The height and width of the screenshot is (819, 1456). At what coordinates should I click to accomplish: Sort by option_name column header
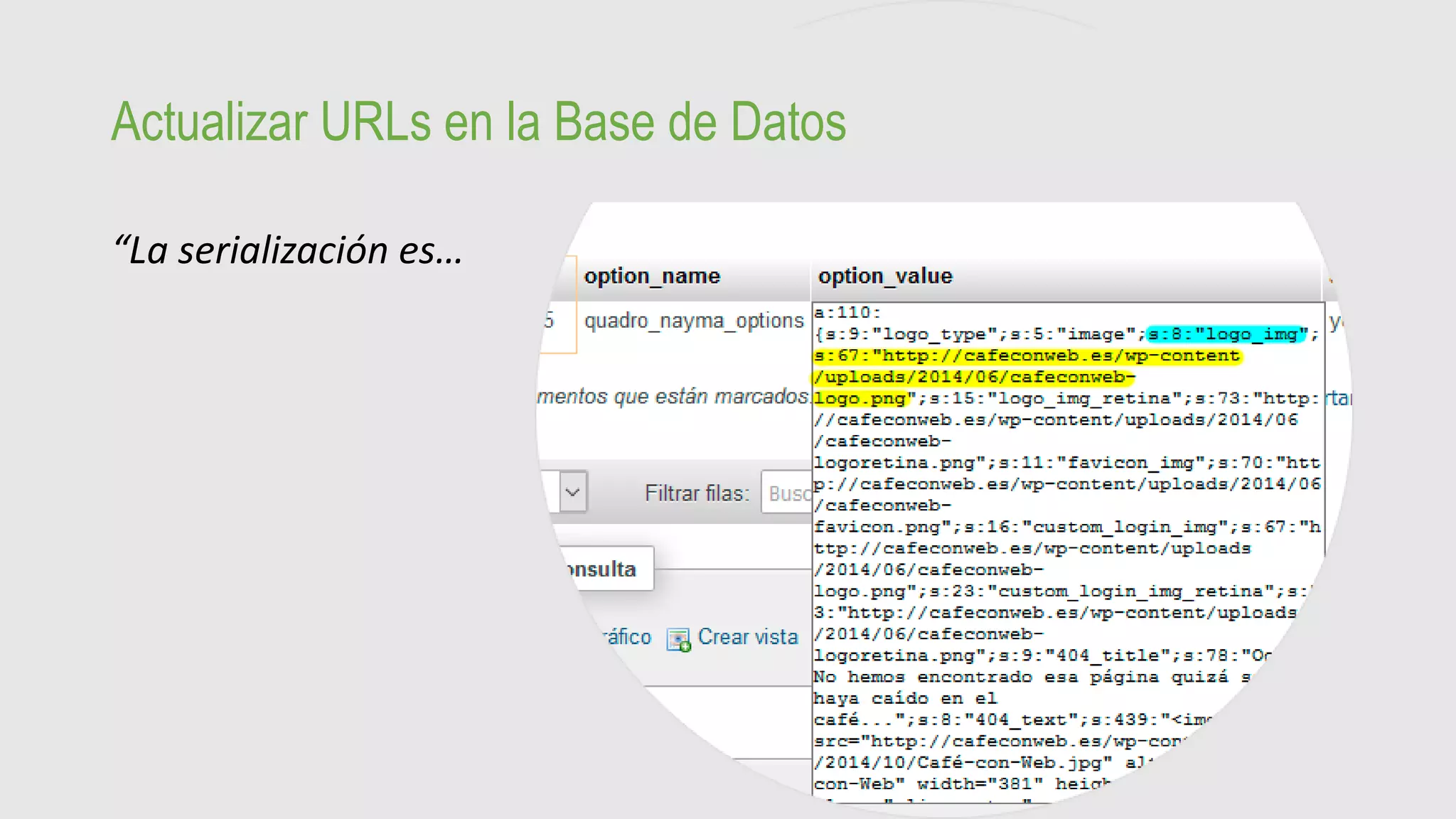[x=652, y=276]
